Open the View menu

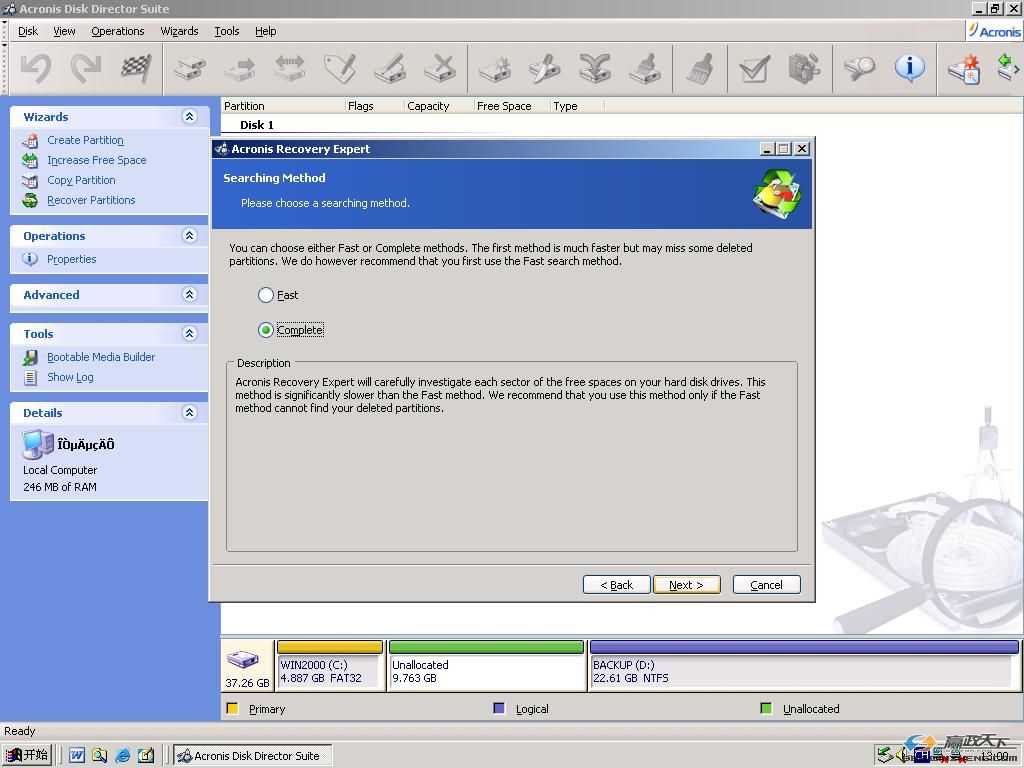(x=64, y=31)
